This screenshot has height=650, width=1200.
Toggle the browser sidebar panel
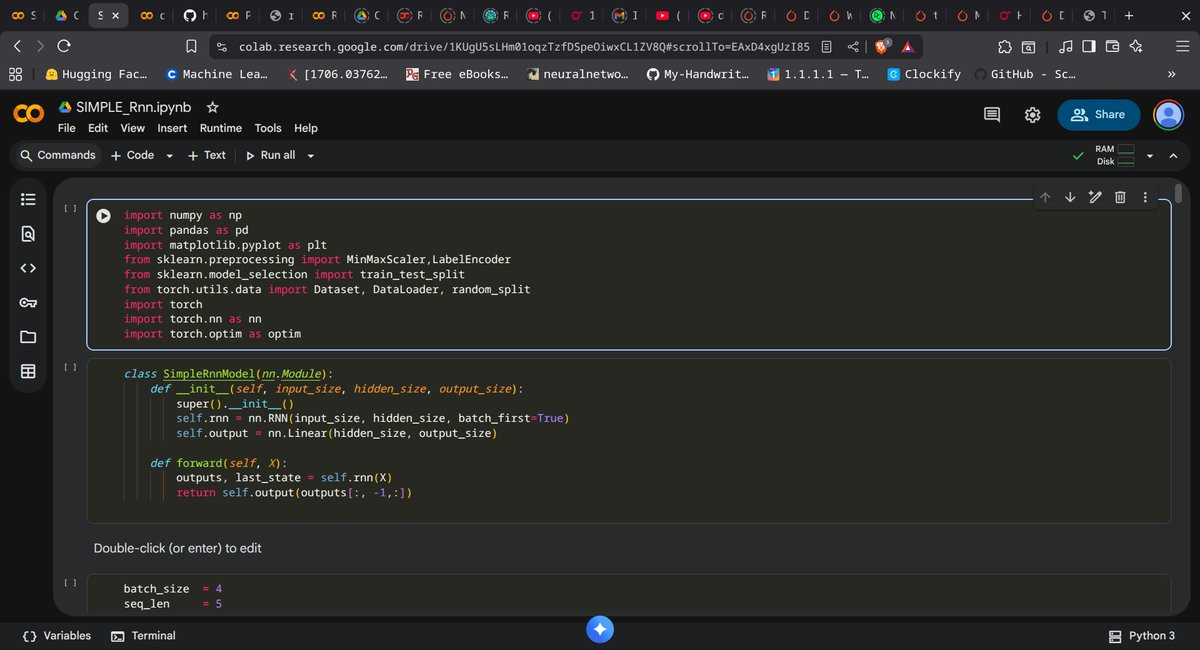coord(1088,46)
